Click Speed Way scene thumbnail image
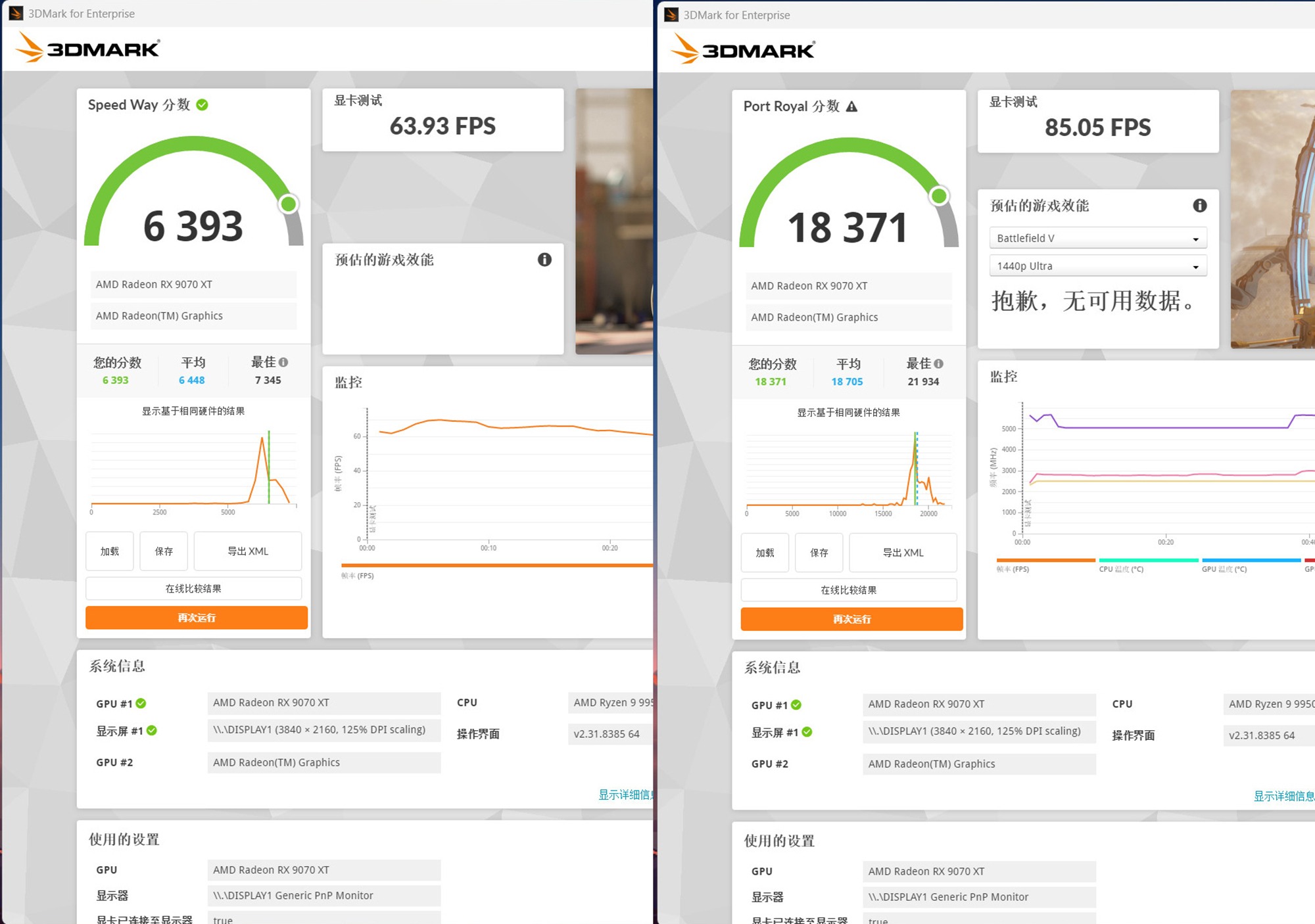This screenshot has height=924, width=1315. click(613, 221)
